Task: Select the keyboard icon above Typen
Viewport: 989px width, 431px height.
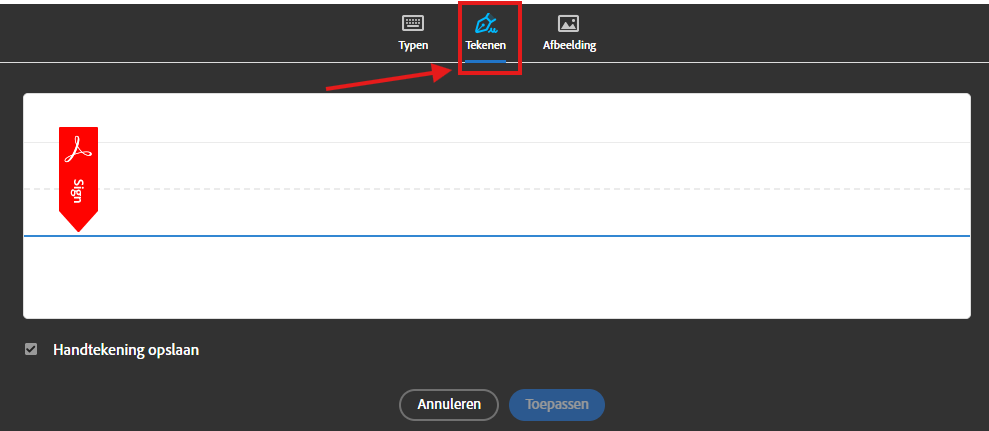Action: point(413,23)
